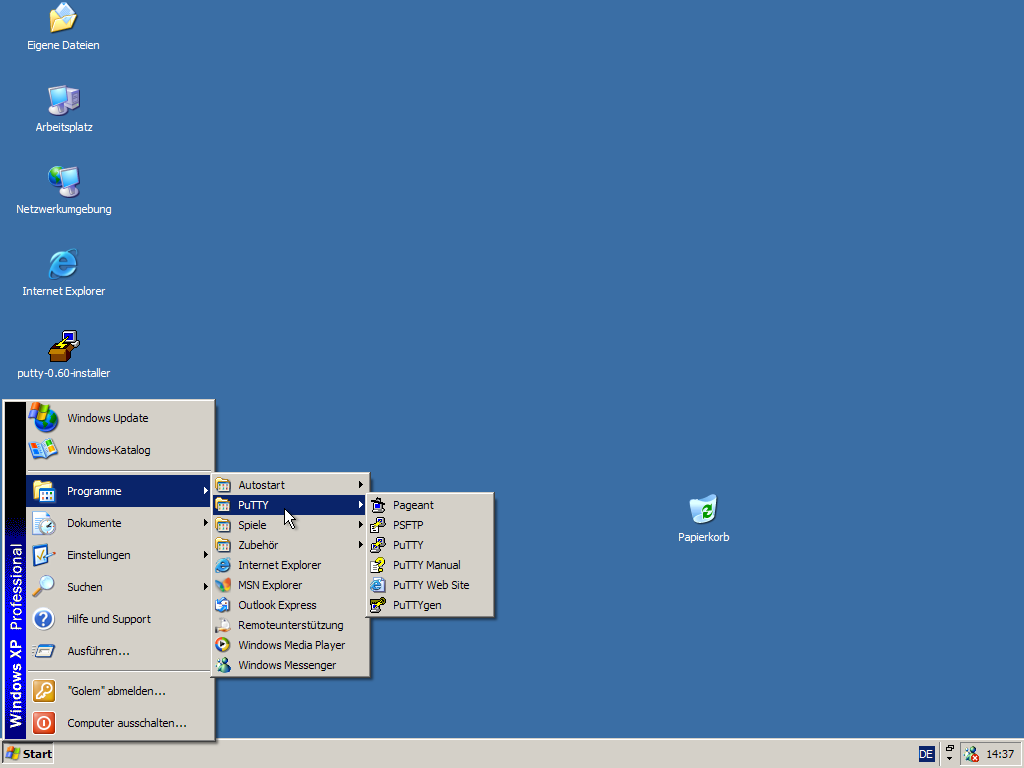
Task: Open Pageant from the PuTTY menu
Action: [413, 505]
